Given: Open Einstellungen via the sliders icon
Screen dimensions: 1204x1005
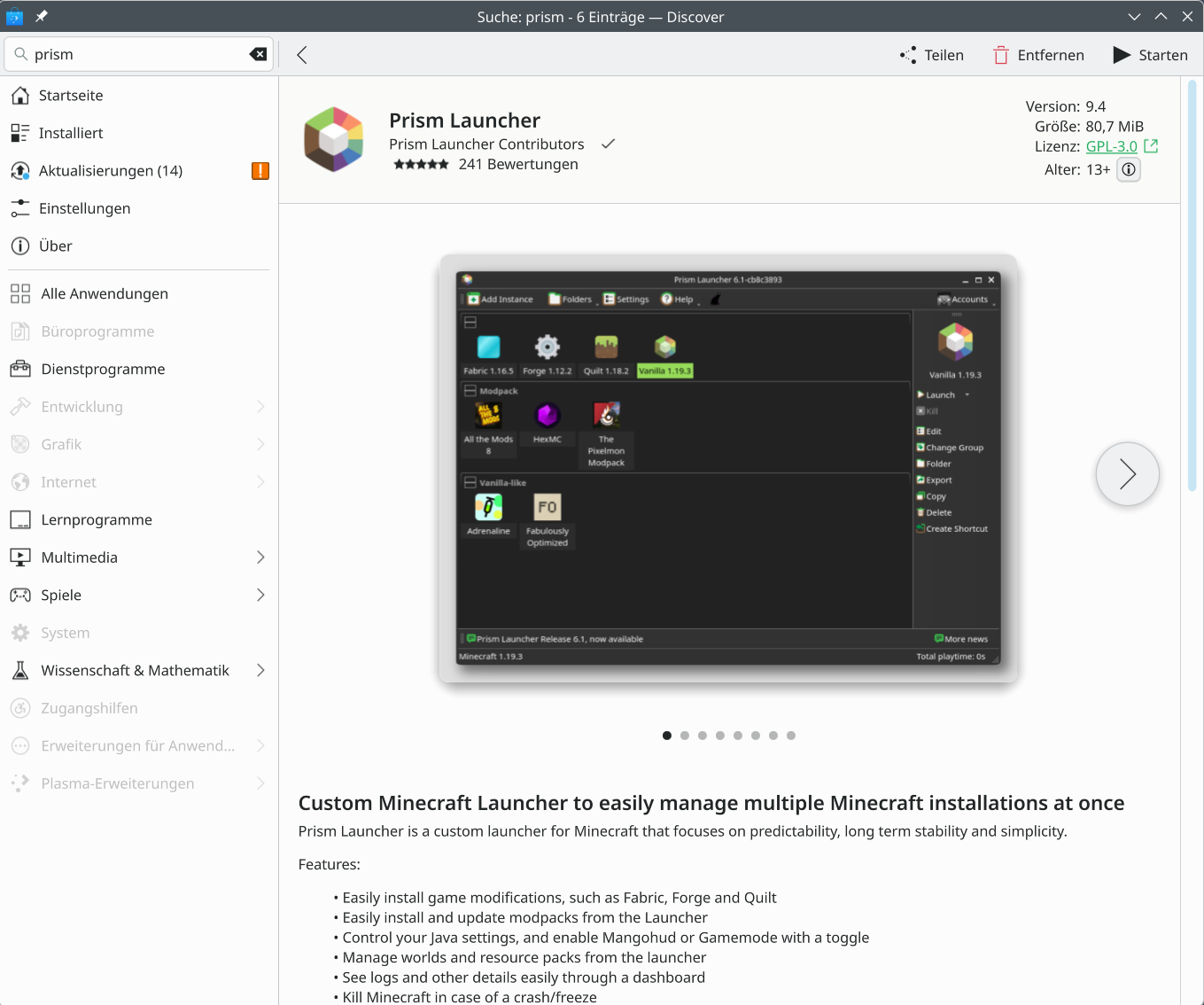Looking at the screenshot, I should point(20,208).
